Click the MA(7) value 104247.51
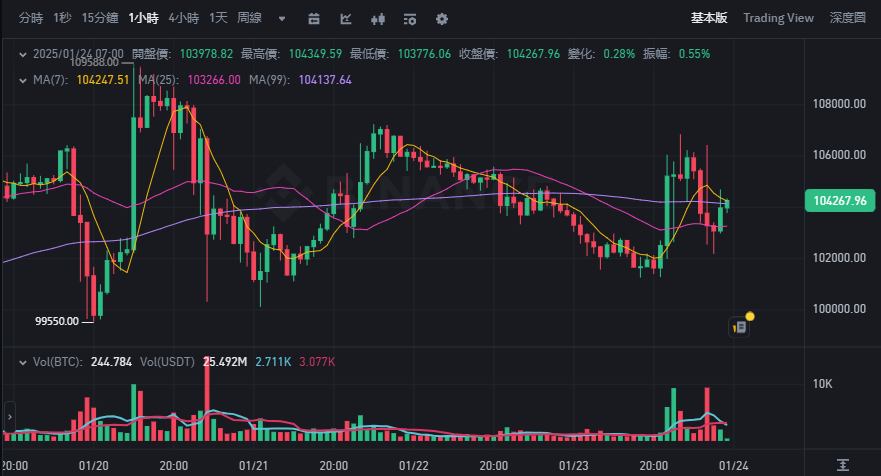881x476 pixels. coord(103,80)
